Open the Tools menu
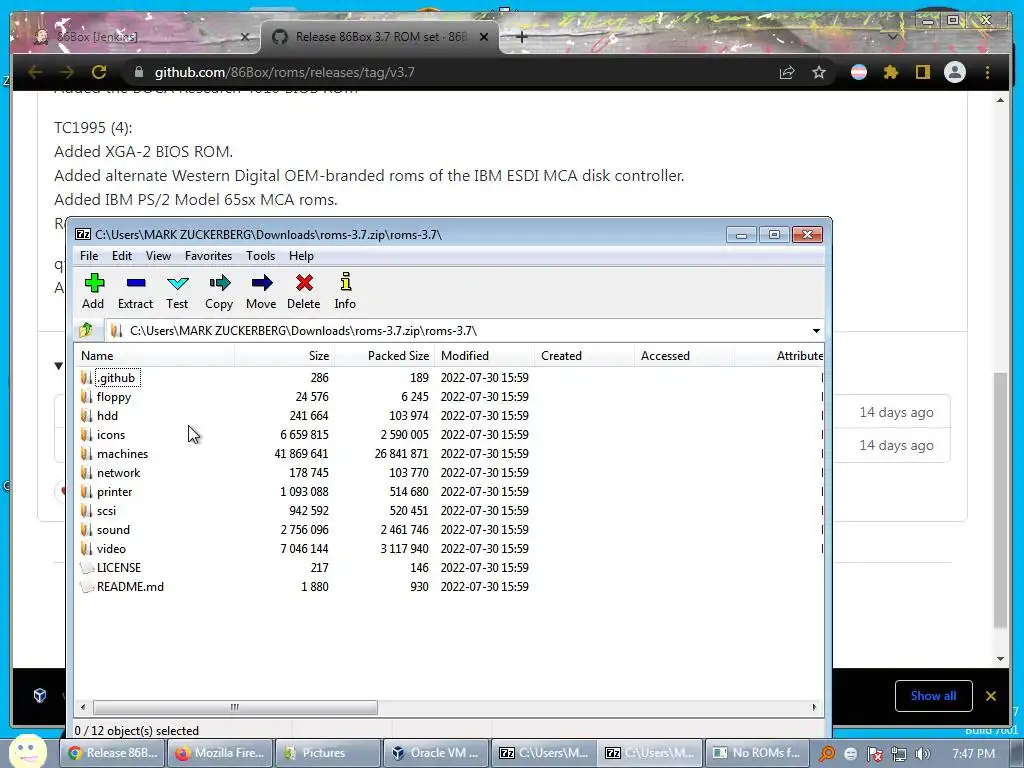 (x=261, y=256)
